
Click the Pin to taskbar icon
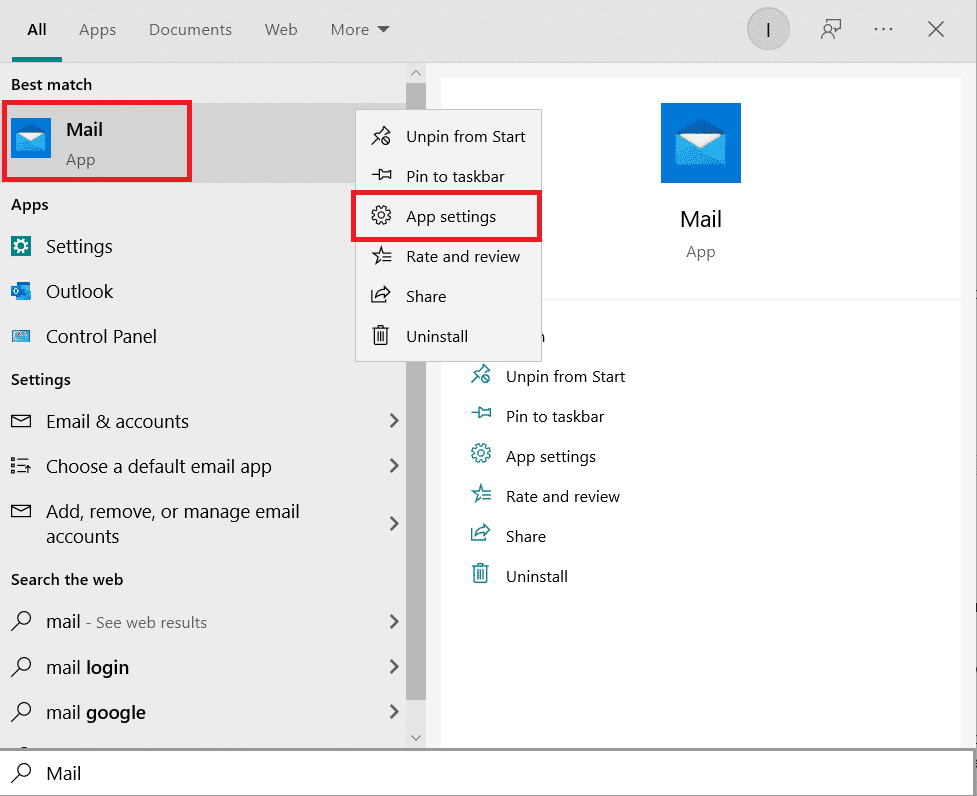381,176
